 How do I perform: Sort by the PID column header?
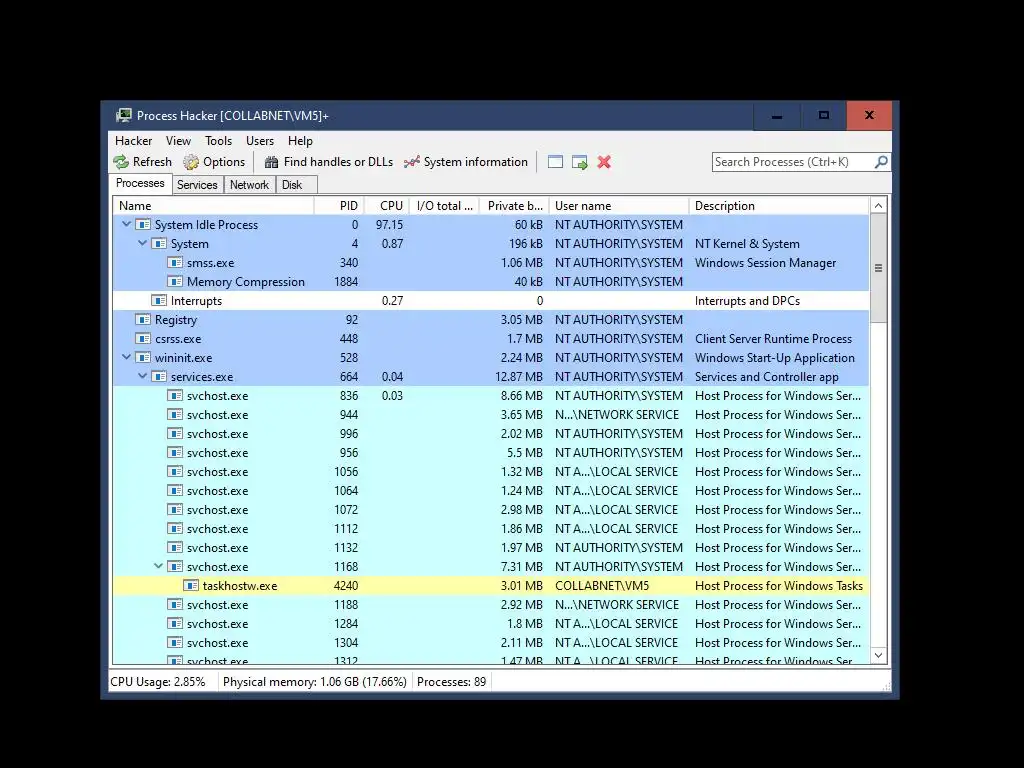click(340, 206)
